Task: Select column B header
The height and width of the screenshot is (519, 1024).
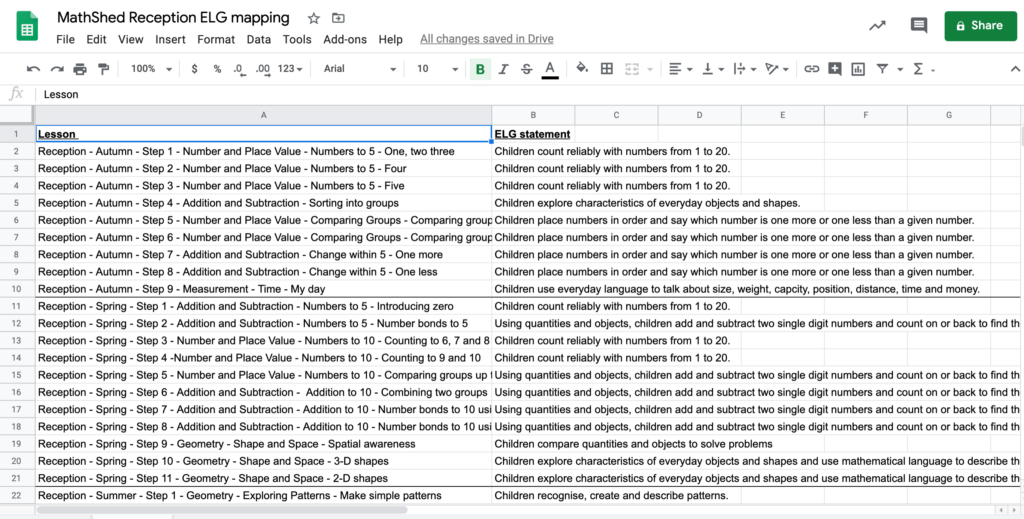Action: point(533,115)
